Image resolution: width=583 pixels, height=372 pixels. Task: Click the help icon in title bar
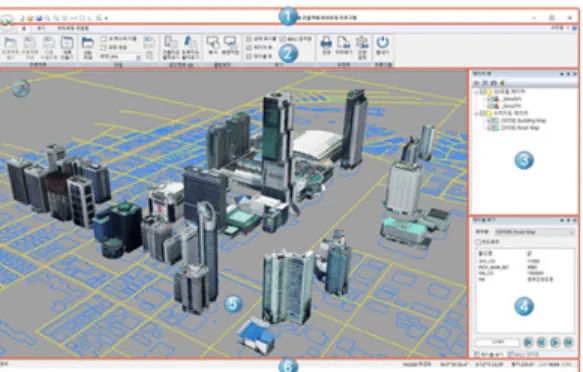click(575, 28)
